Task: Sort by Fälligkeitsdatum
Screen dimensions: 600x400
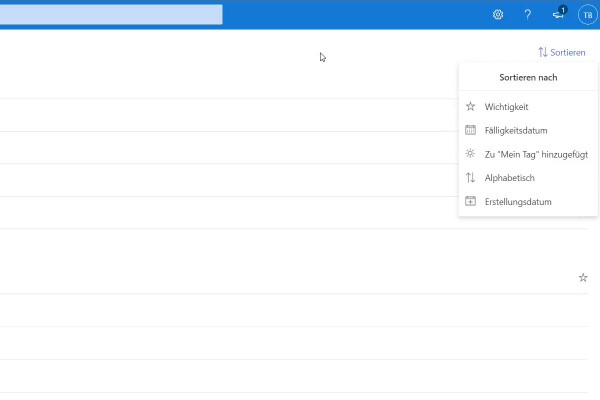Action: (x=528, y=131)
